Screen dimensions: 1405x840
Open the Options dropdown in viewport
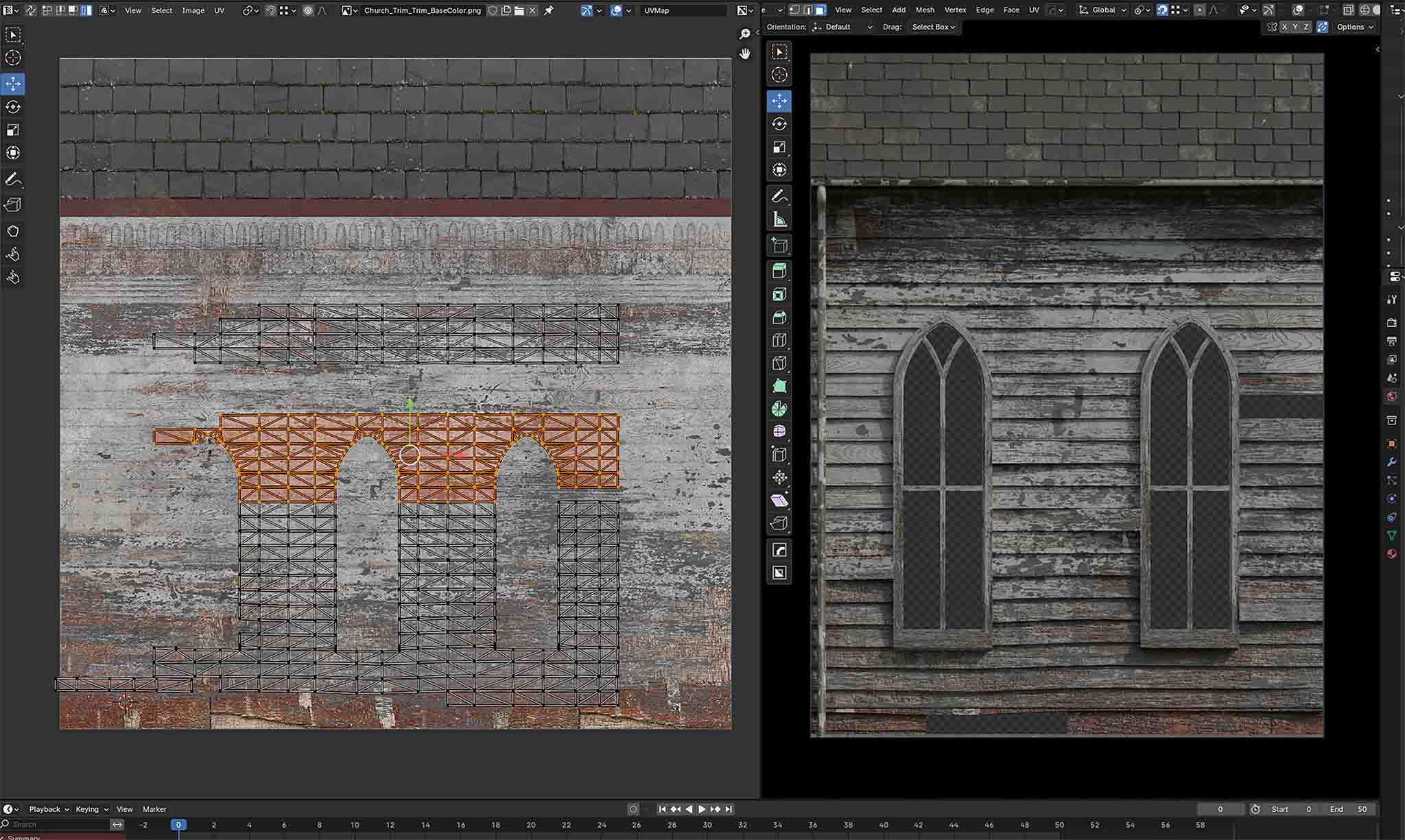[x=1355, y=27]
